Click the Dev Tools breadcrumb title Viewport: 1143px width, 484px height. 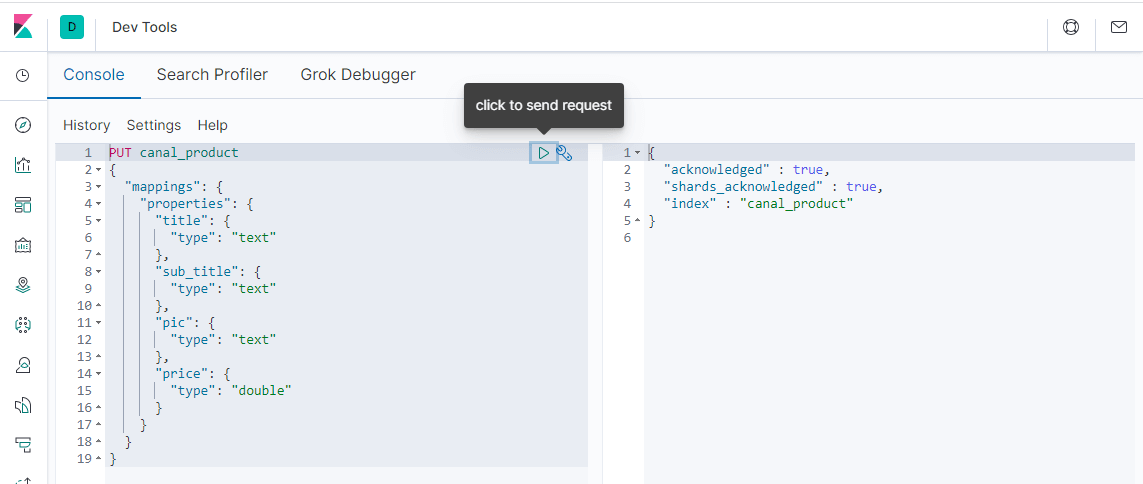(x=144, y=27)
